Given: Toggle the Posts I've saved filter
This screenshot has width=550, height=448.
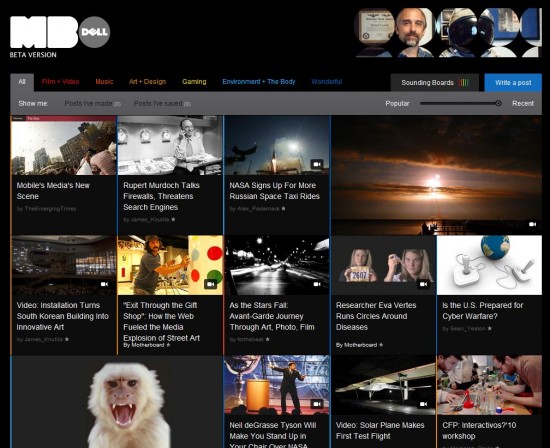Looking at the screenshot, I should [162, 103].
